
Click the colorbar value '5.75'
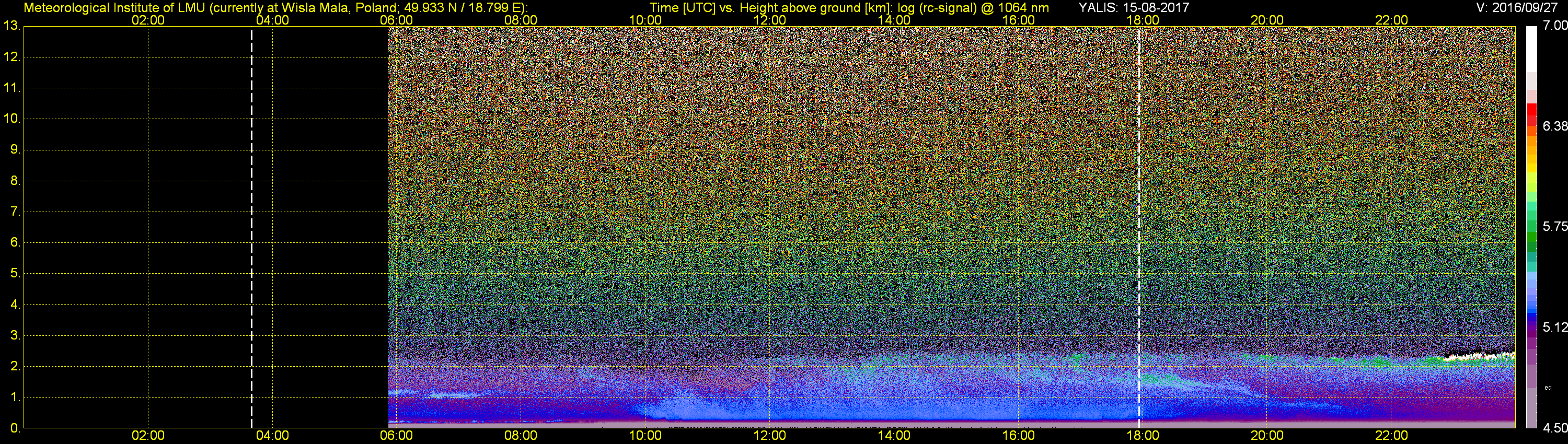tap(1554, 226)
